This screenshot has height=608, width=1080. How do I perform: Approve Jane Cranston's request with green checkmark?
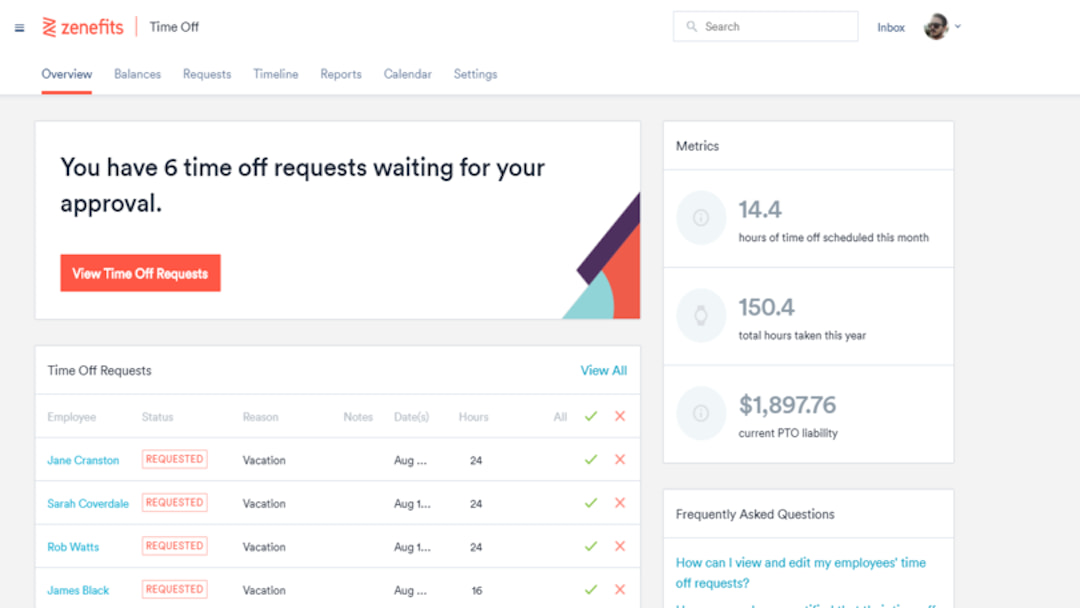point(590,459)
